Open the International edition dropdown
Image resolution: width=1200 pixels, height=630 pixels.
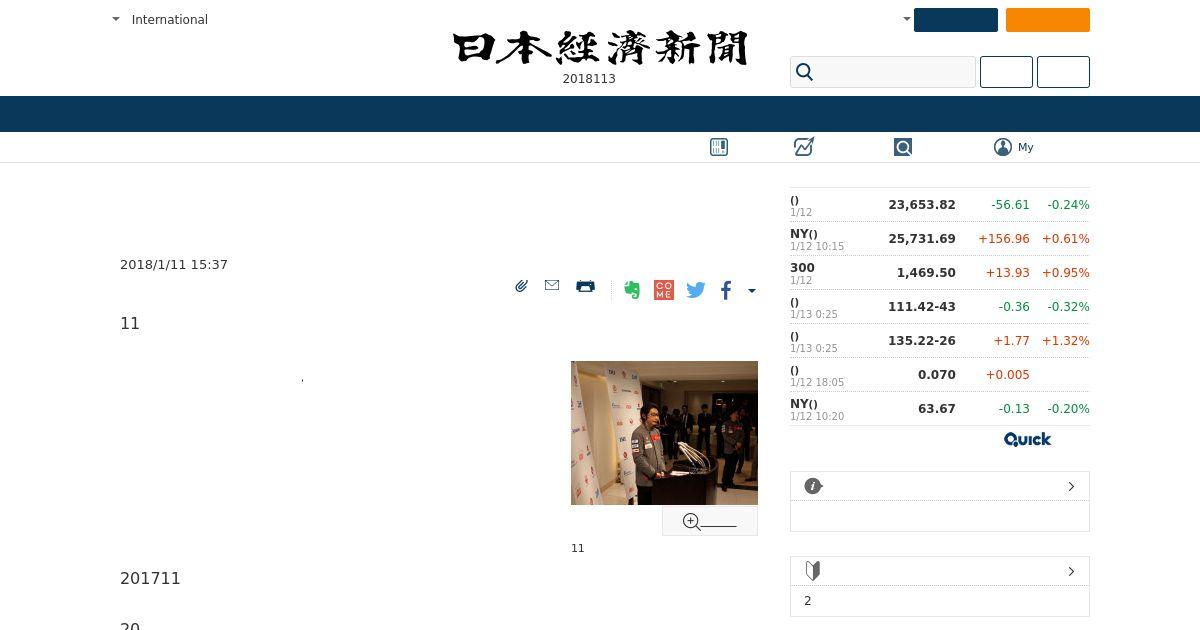point(160,19)
